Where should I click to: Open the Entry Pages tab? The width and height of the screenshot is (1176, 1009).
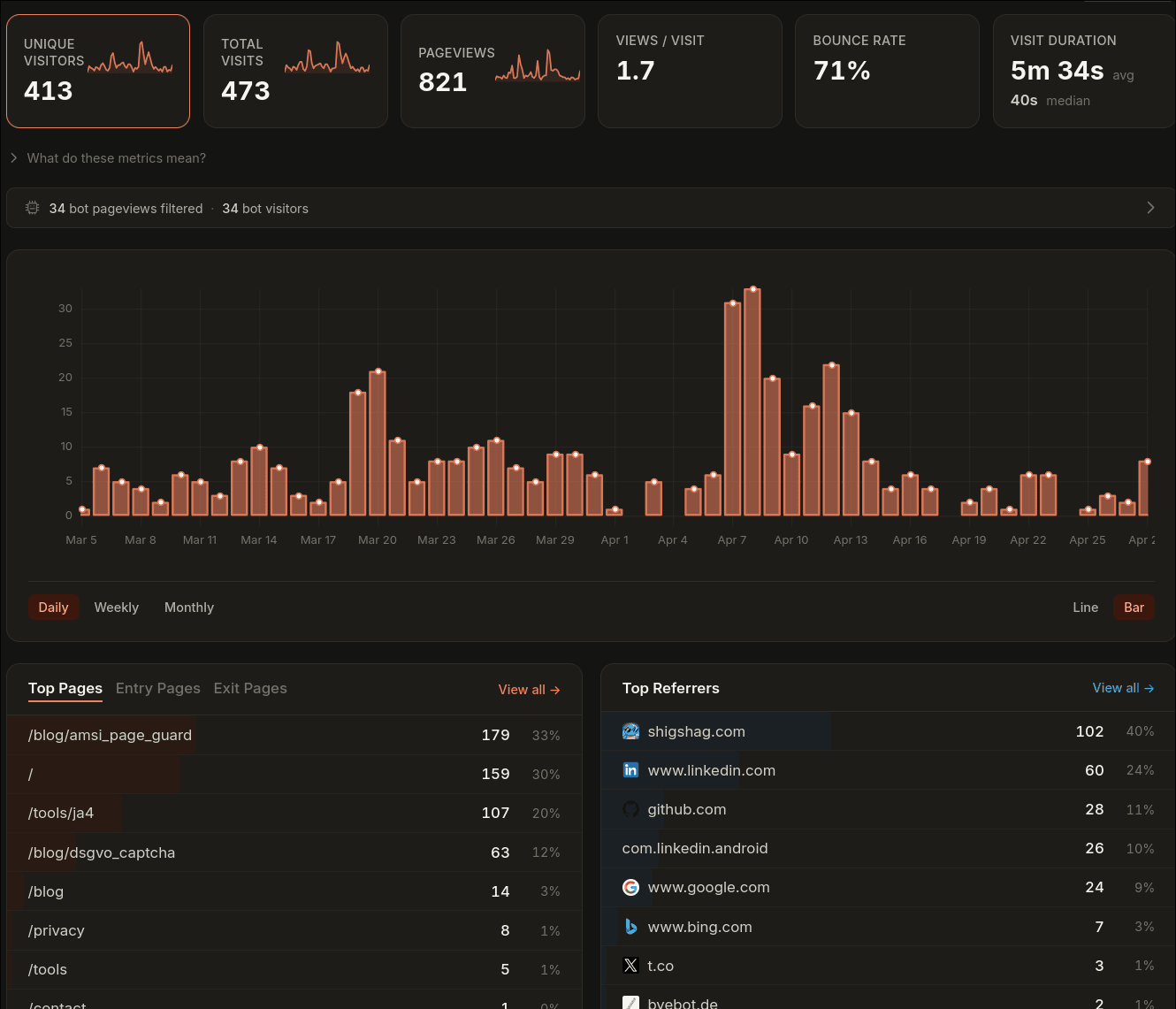[158, 688]
